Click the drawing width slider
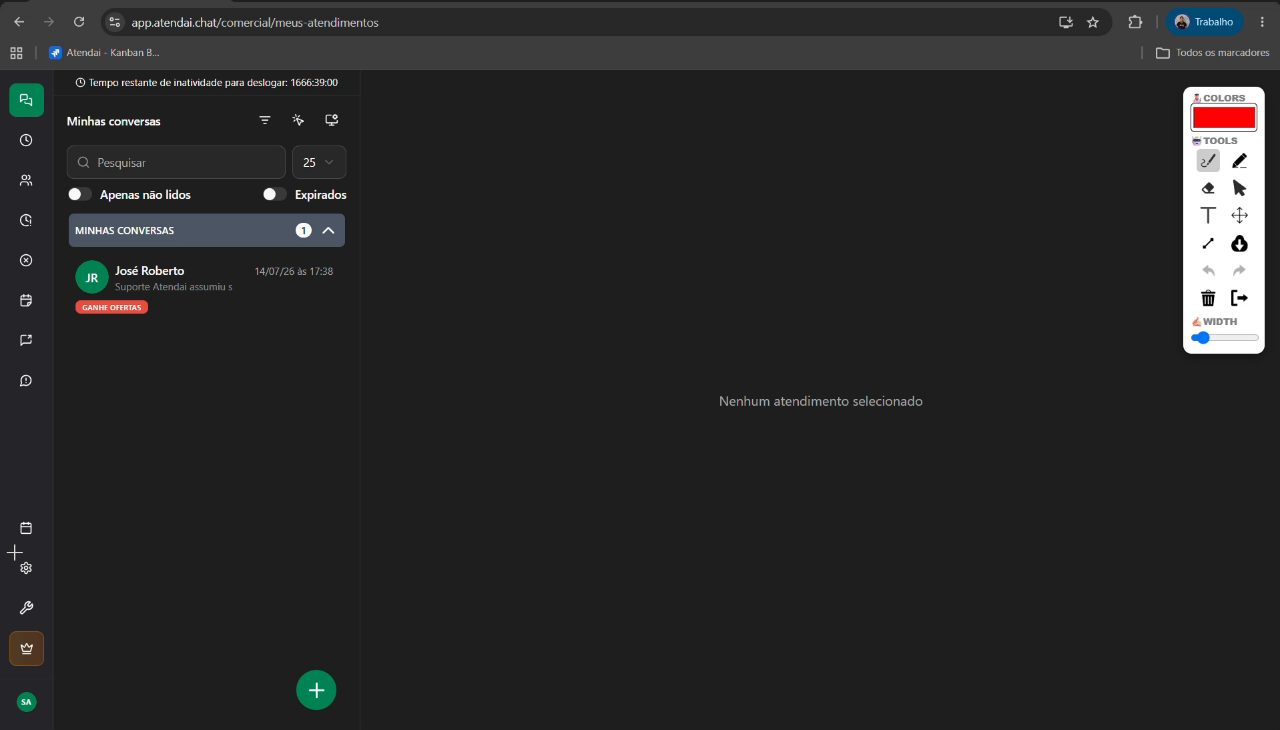Screen dimensions: 1280x730 point(1225,338)
